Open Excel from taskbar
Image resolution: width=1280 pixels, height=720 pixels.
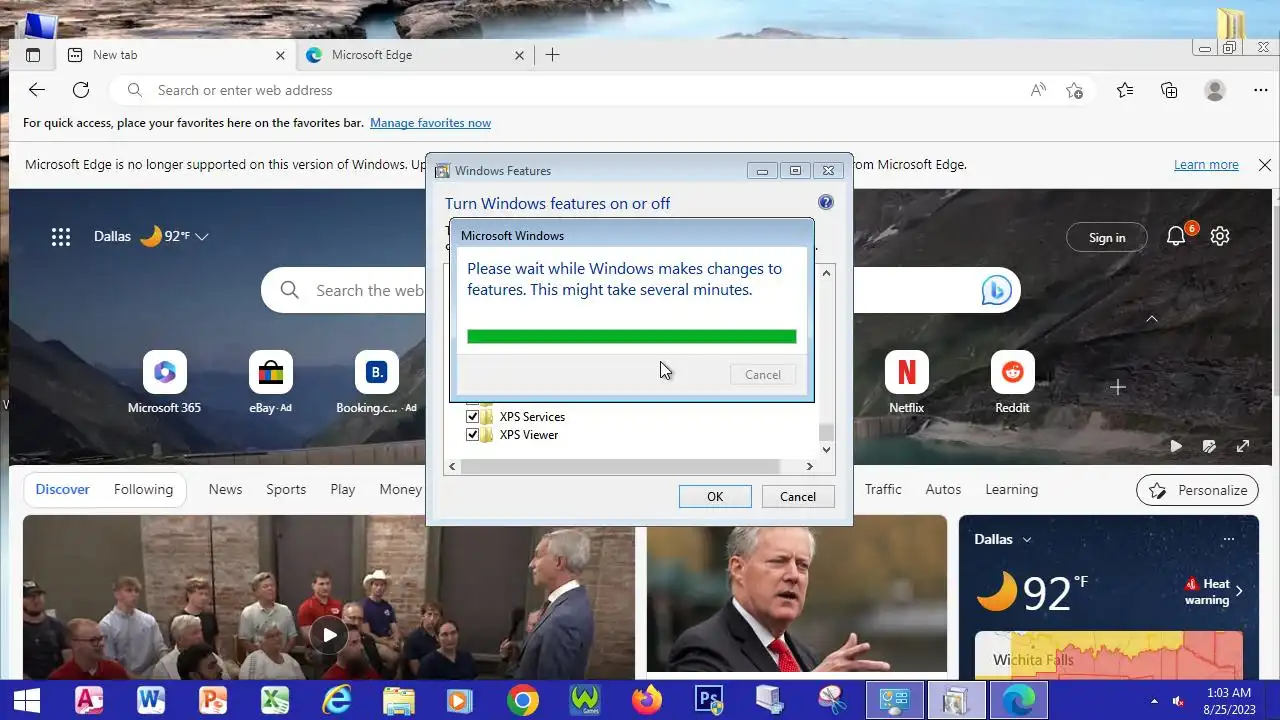pos(275,700)
